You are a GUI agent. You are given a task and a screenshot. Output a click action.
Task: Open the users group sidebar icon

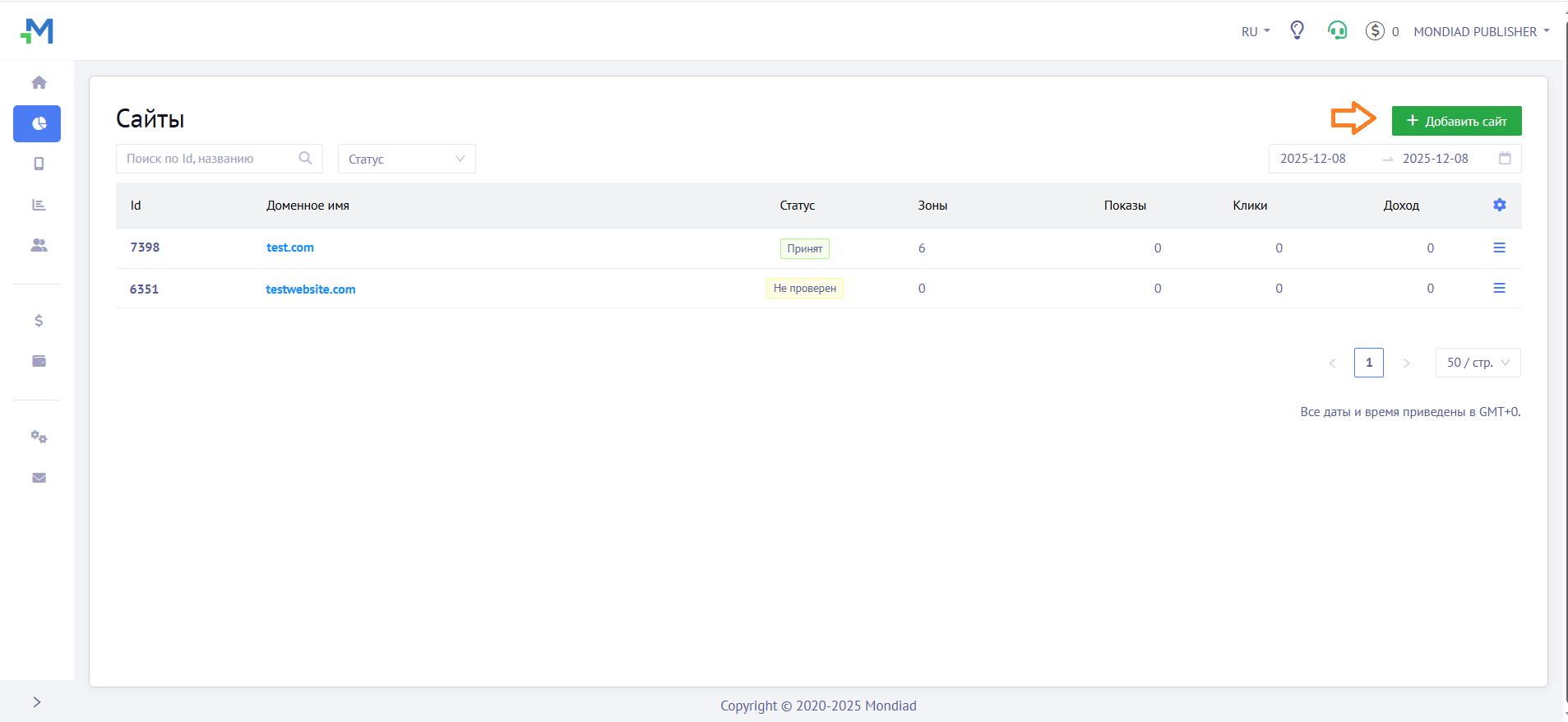click(x=39, y=245)
